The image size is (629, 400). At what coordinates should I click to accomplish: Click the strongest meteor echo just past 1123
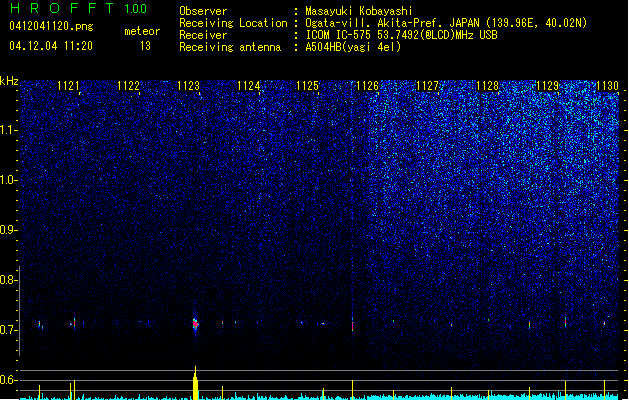point(195,324)
